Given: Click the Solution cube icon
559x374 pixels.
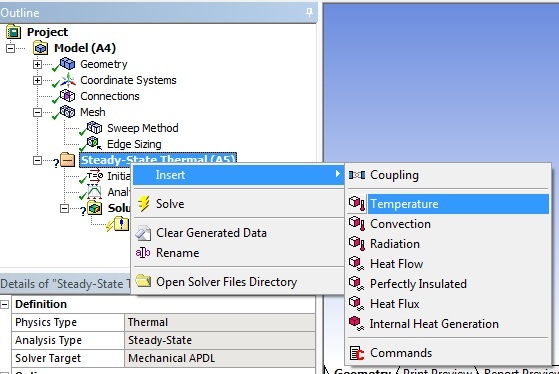Looking at the screenshot, I should tap(95, 208).
